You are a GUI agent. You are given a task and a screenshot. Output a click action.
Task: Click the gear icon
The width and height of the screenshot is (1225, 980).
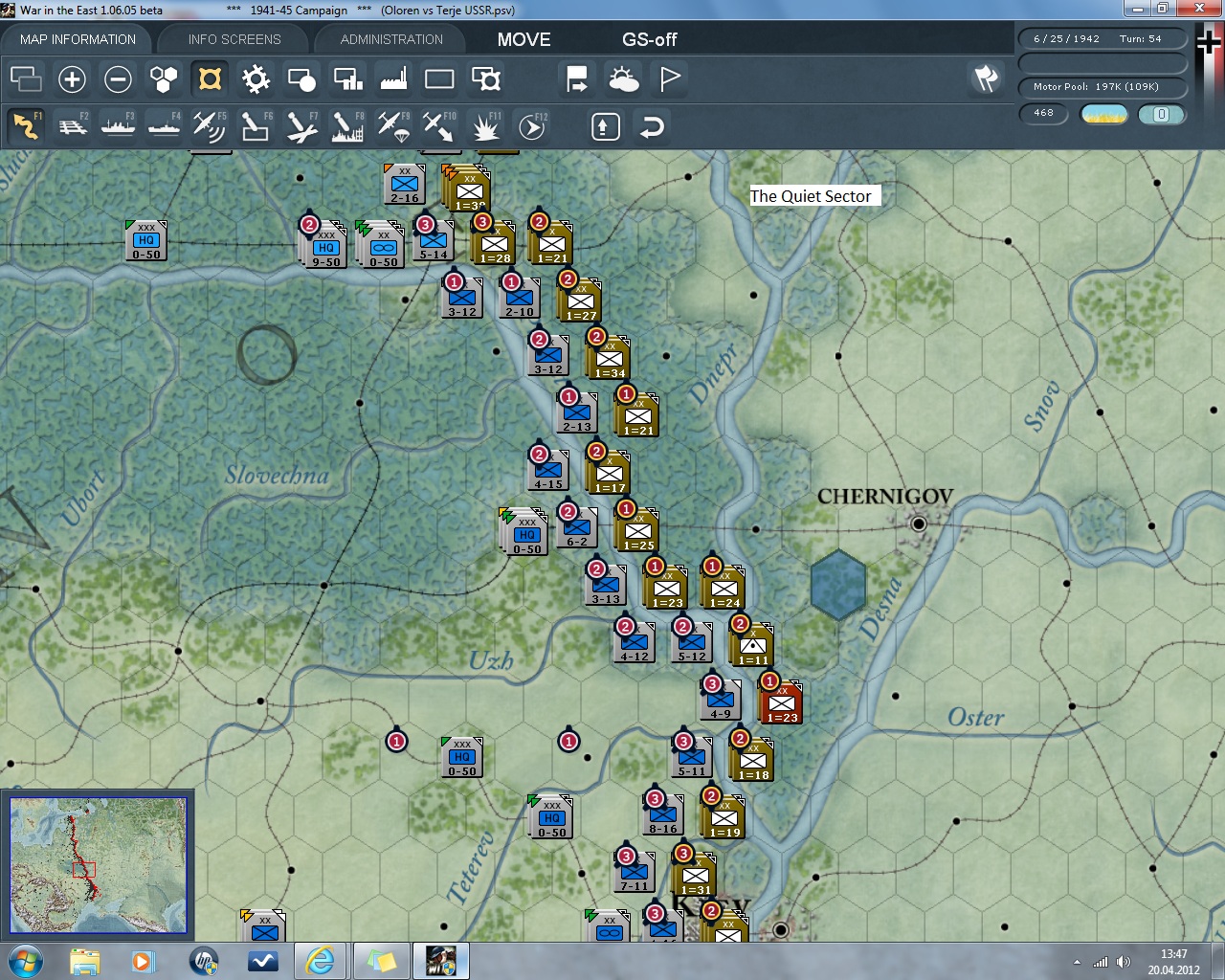click(x=256, y=79)
